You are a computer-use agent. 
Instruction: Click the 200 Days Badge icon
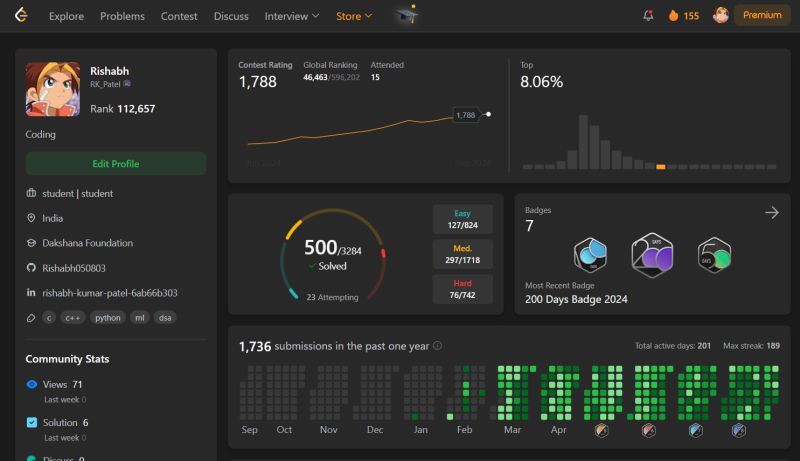click(652, 255)
